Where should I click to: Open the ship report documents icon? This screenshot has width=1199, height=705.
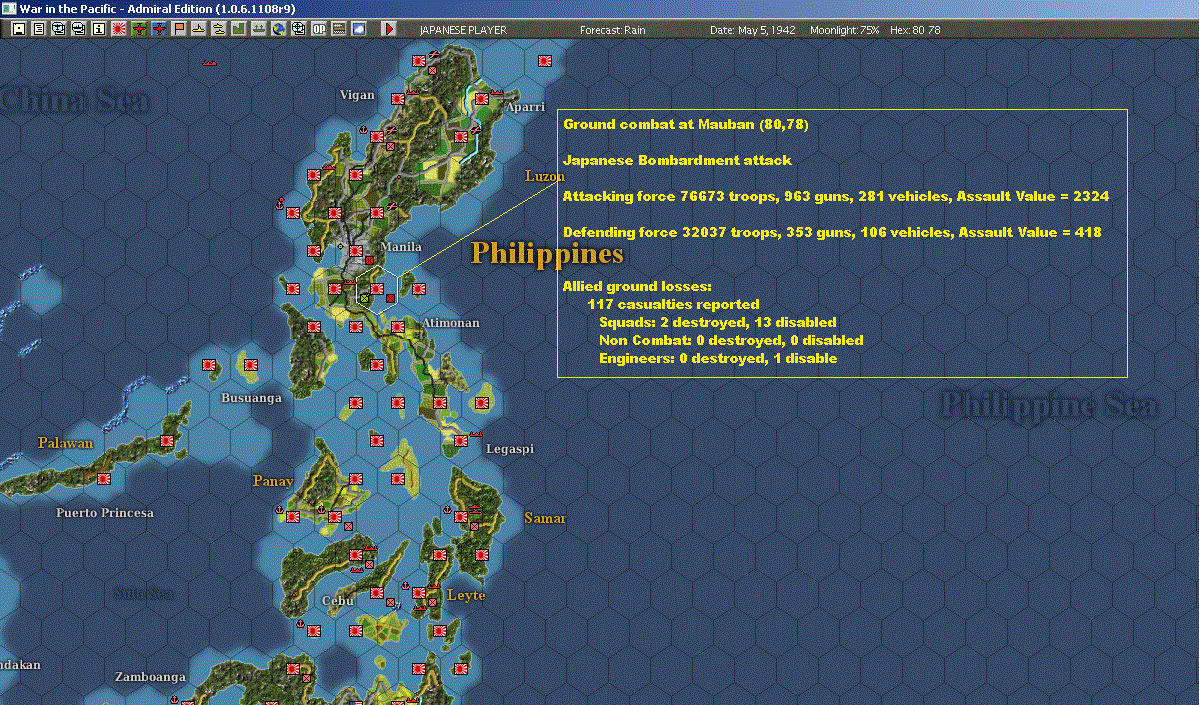79,29
